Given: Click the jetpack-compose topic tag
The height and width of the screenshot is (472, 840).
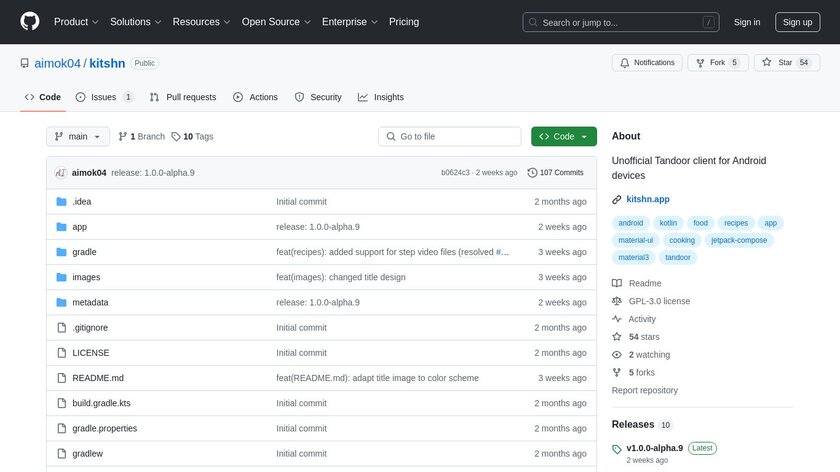Looking at the screenshot, I should pos(740,240).
